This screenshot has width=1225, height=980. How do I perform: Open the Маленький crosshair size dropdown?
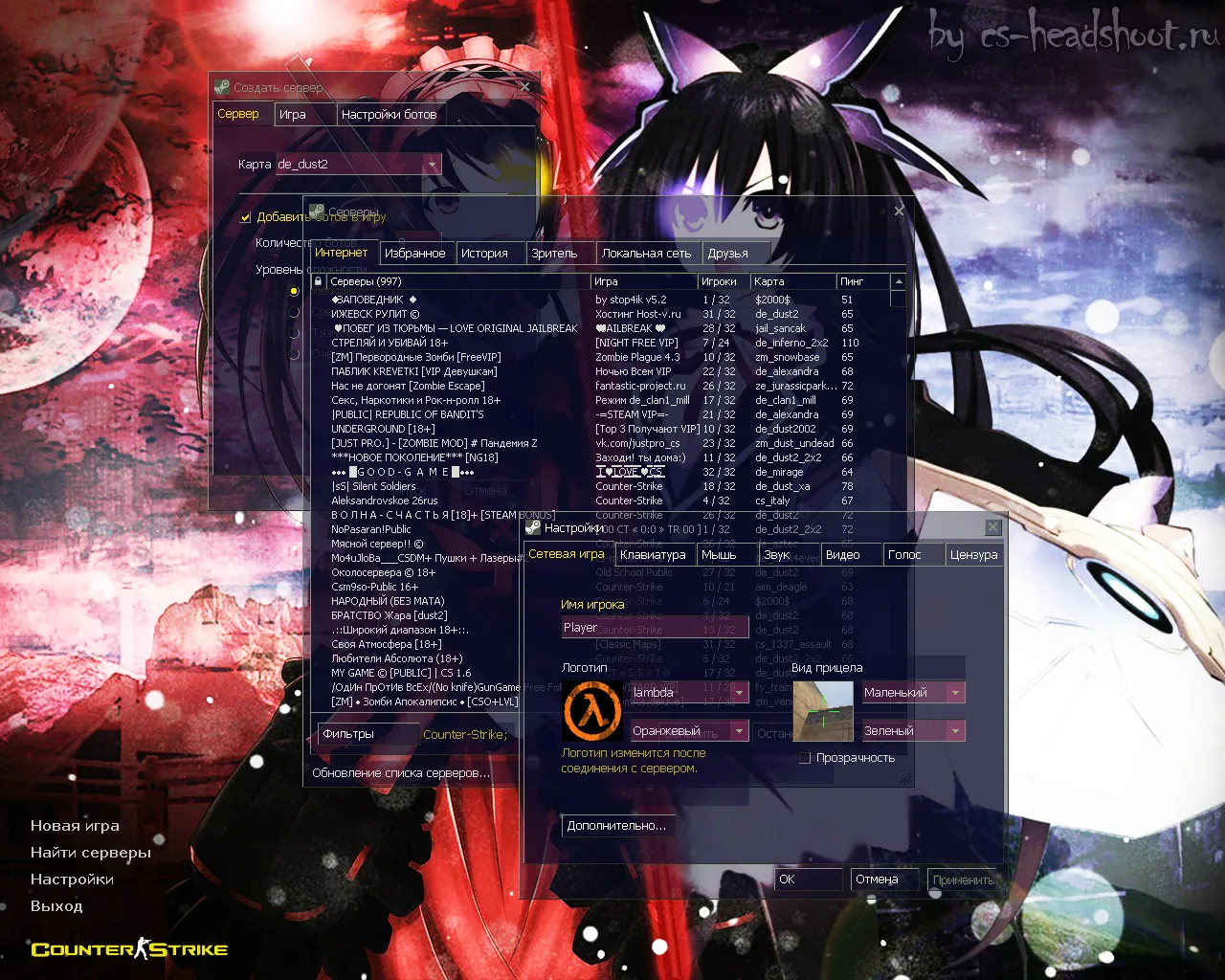954,693
